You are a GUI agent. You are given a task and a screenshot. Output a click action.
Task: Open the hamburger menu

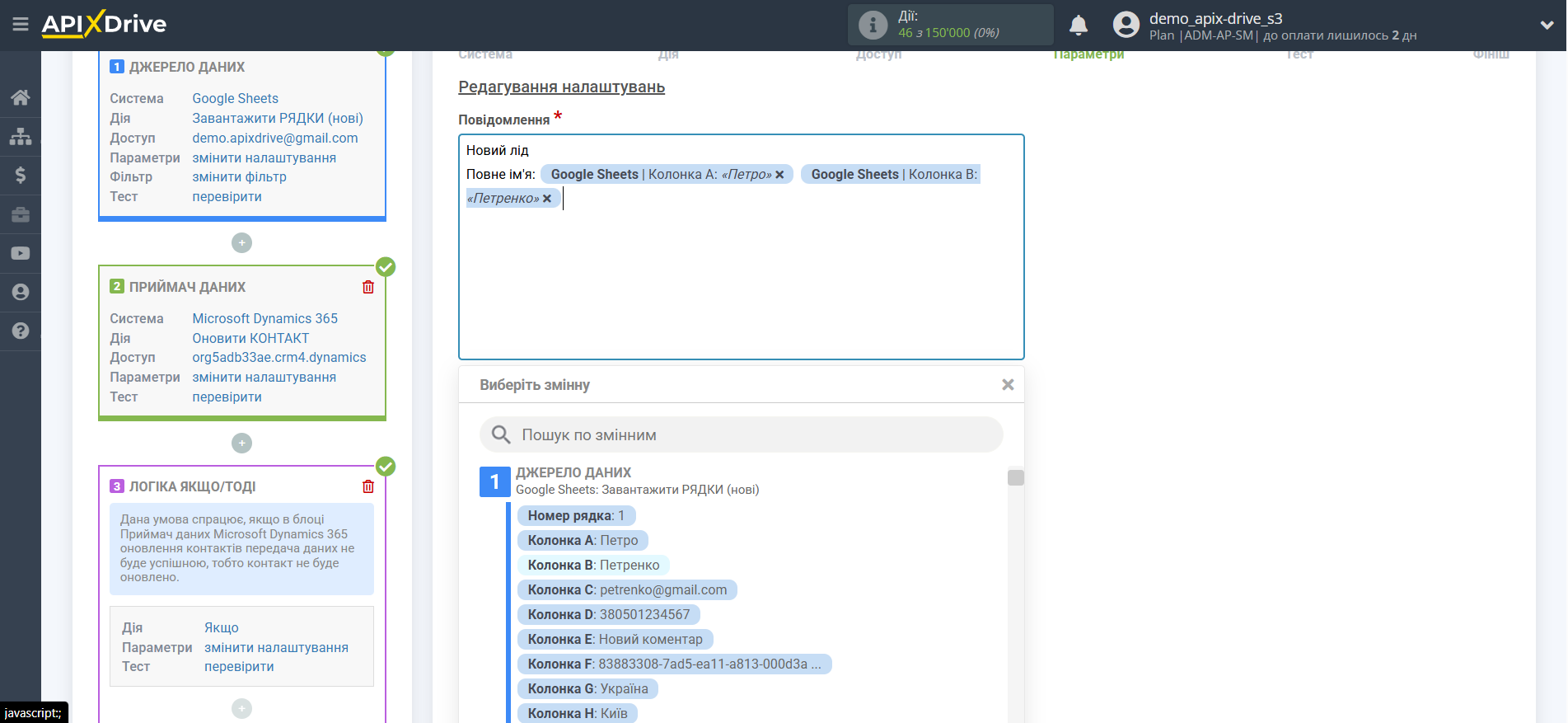coord(21,25)
